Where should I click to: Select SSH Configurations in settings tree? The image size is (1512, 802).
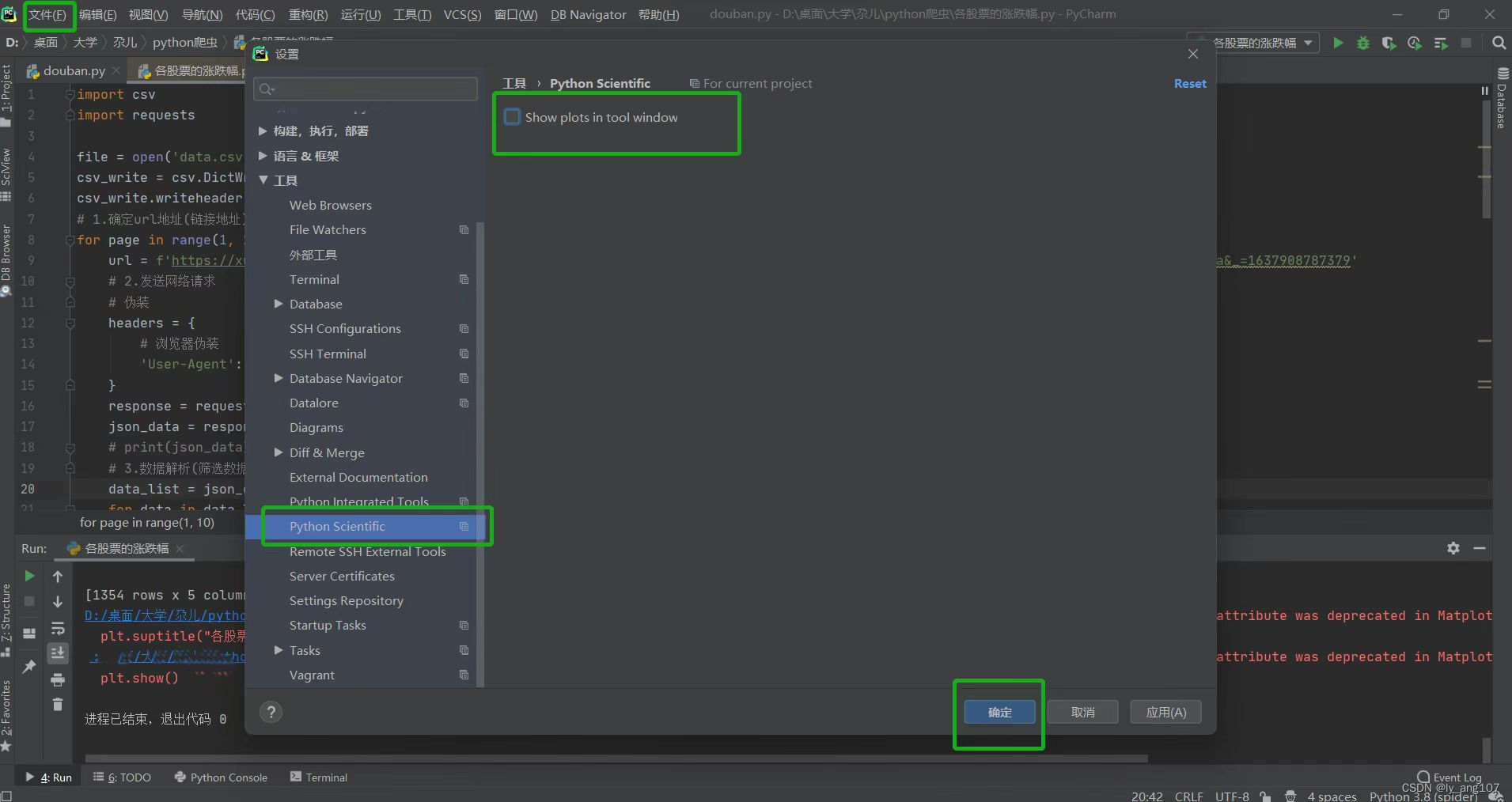(345, 328)
